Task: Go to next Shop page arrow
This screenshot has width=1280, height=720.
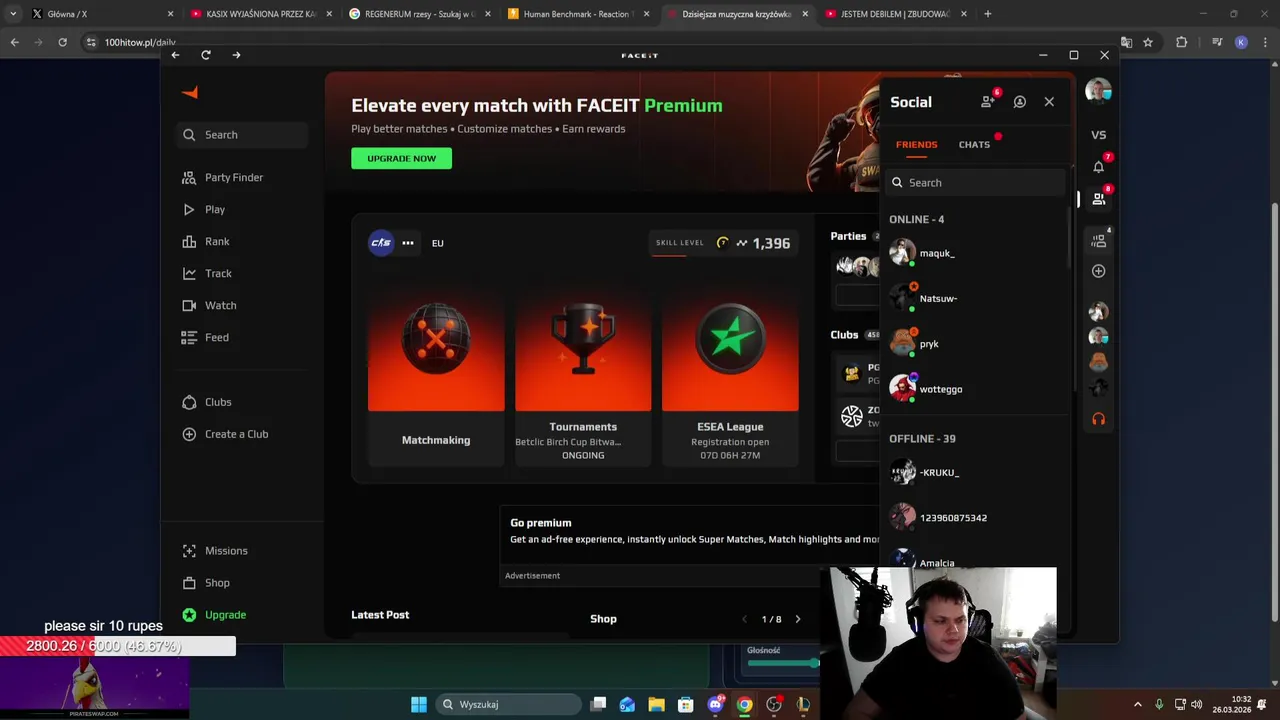Action: click(x=797, y=619)
